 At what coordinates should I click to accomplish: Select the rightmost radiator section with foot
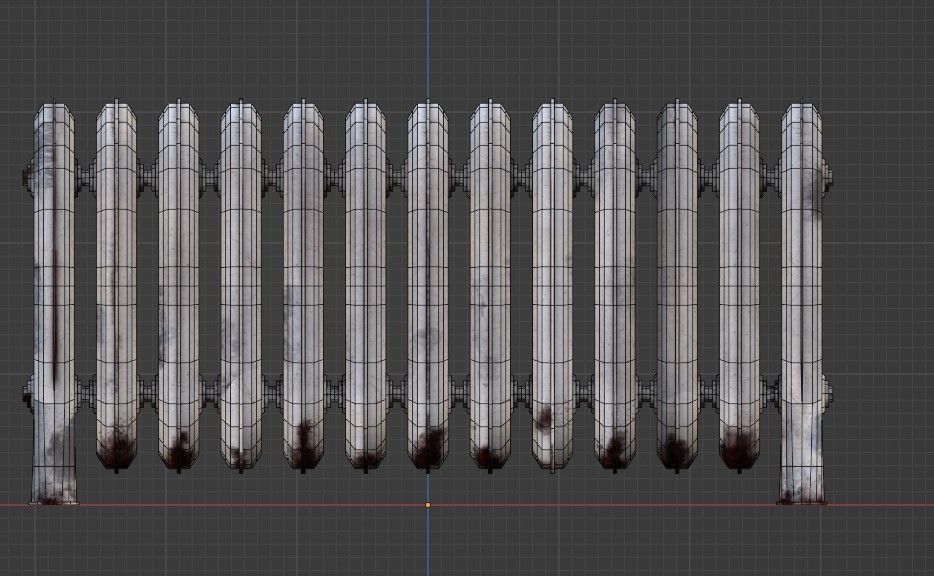(x=802, y=304)
